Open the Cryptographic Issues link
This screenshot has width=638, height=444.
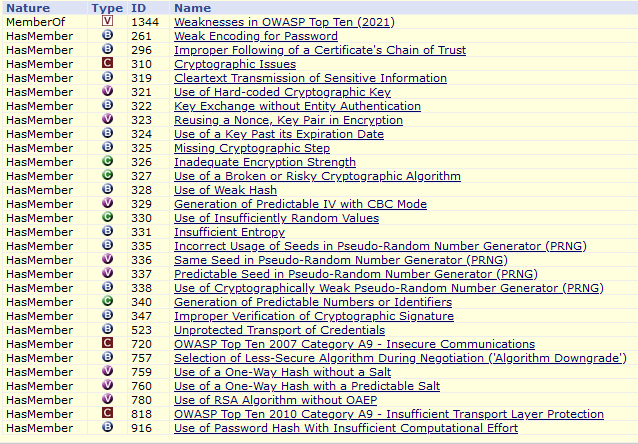[x=235, y=64]
